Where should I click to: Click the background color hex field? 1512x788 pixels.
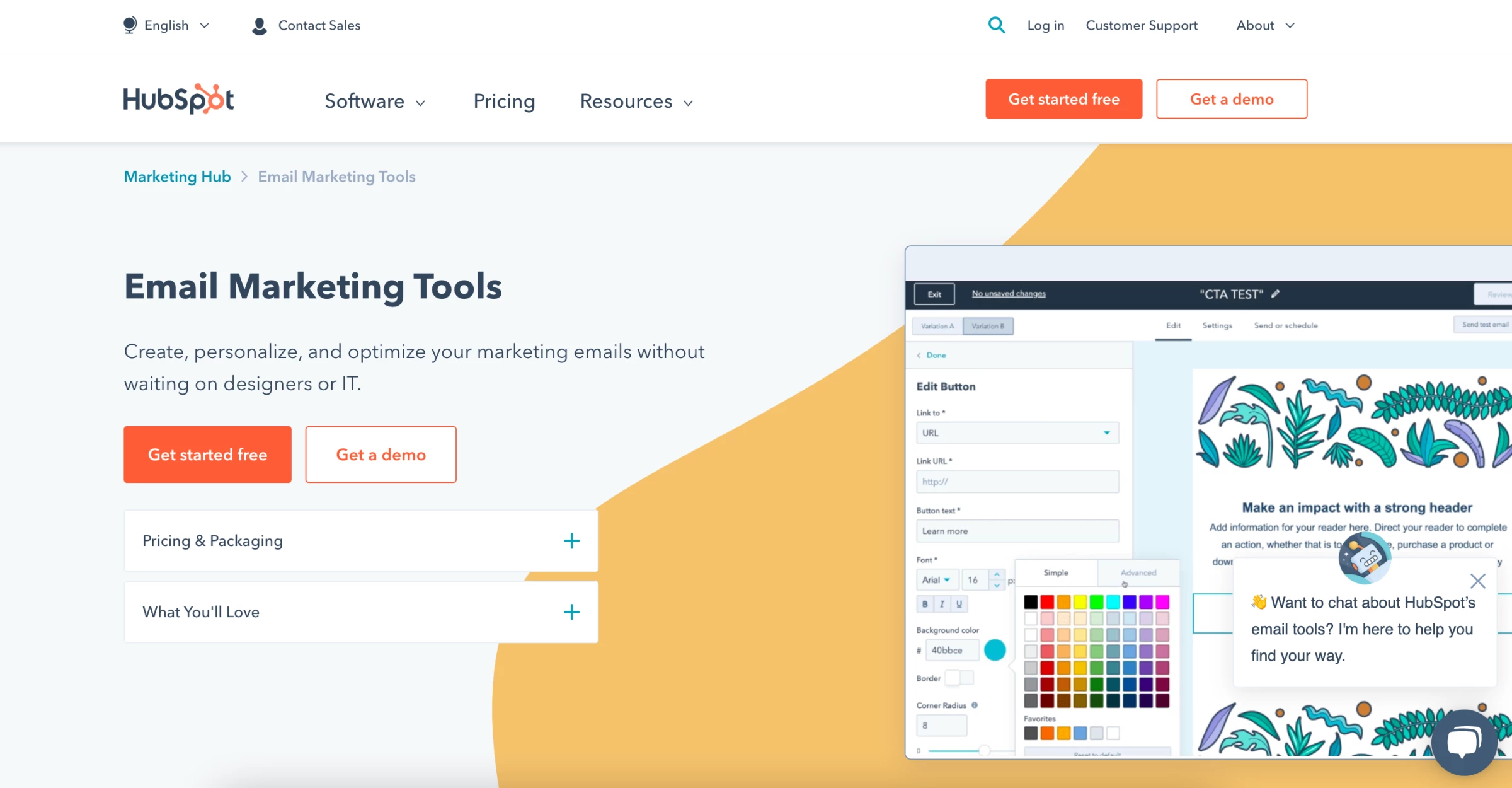coord(952,650)
